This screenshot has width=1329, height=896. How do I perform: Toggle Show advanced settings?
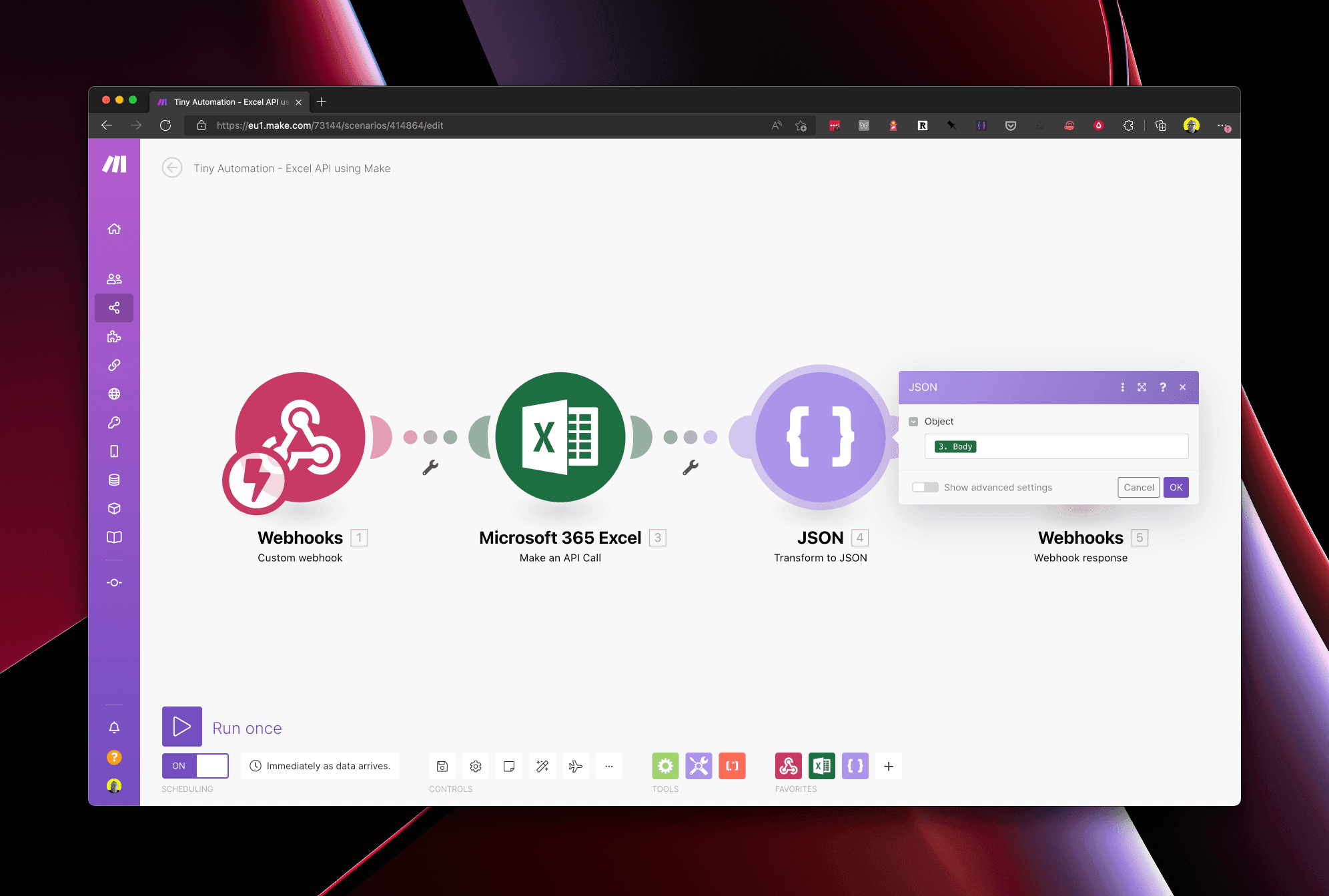click(x=925, y=488)
